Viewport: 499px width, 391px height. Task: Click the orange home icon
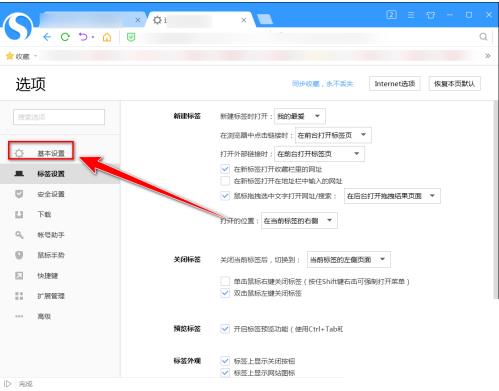[107, 37]
